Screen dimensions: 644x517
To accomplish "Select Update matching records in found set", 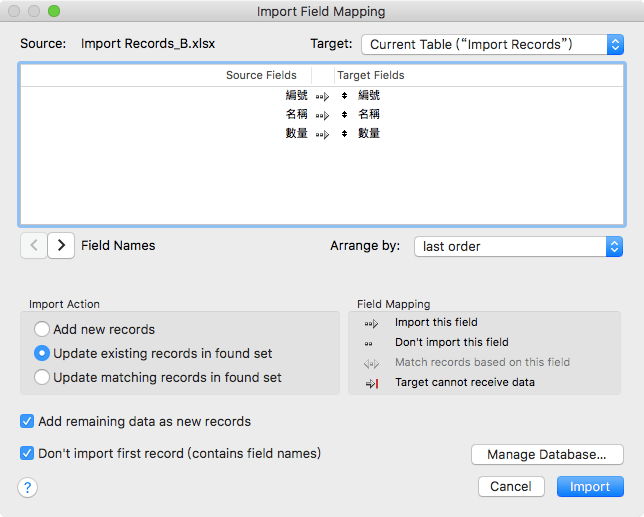I will coord(42,377).
